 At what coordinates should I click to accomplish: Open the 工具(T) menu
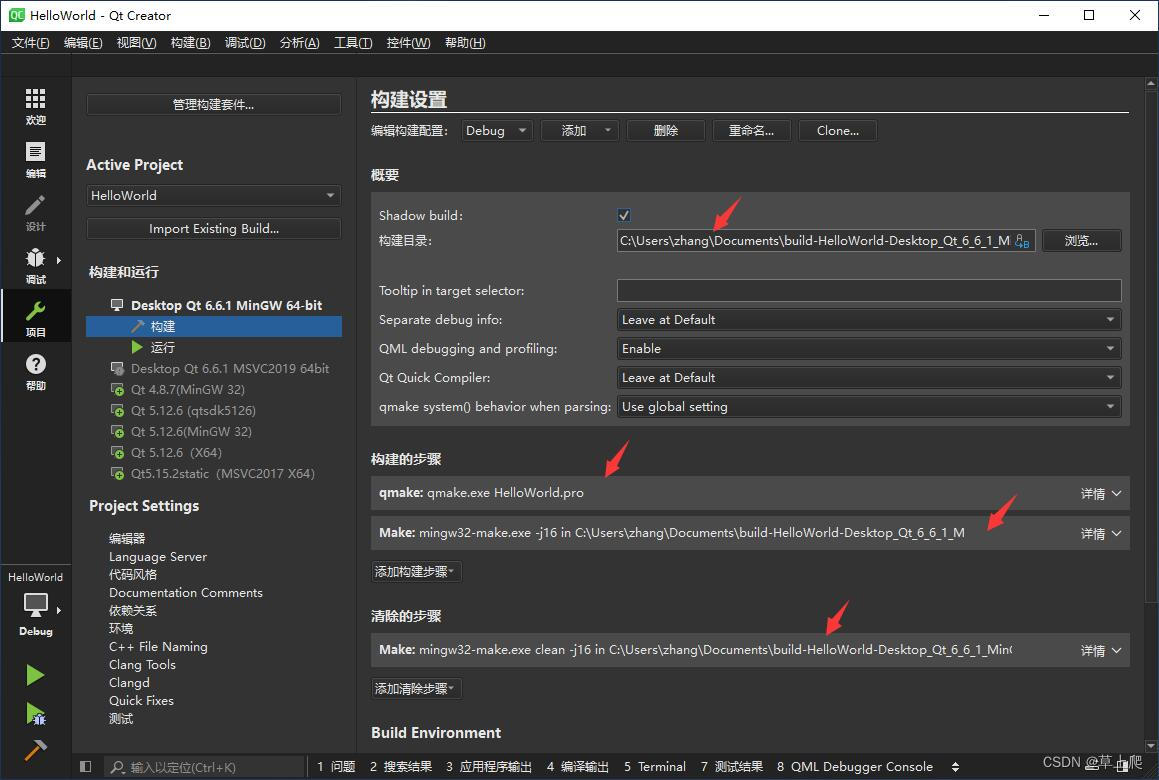click(x=353, y=43)
